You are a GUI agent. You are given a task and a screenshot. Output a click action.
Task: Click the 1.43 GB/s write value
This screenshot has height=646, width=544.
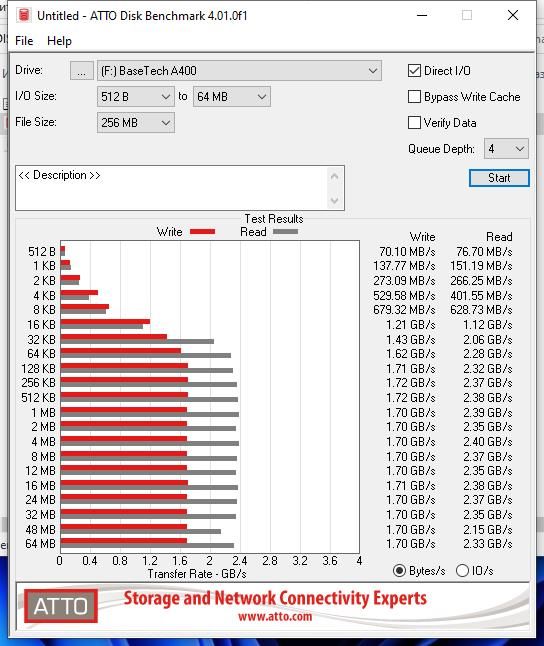click(x=411, y=340)
